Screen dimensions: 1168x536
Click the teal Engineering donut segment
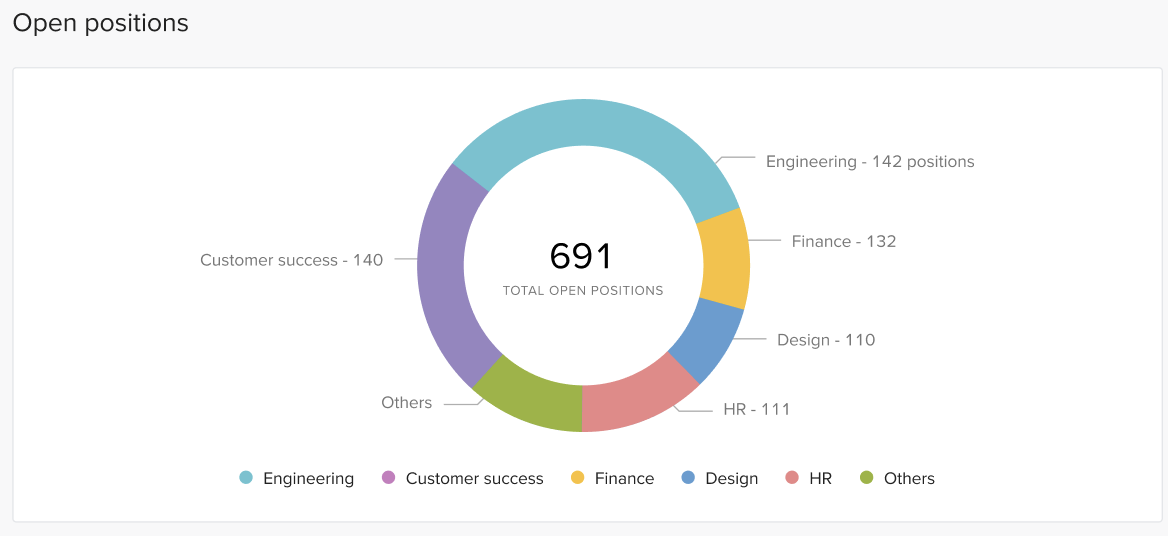point(600,124)
